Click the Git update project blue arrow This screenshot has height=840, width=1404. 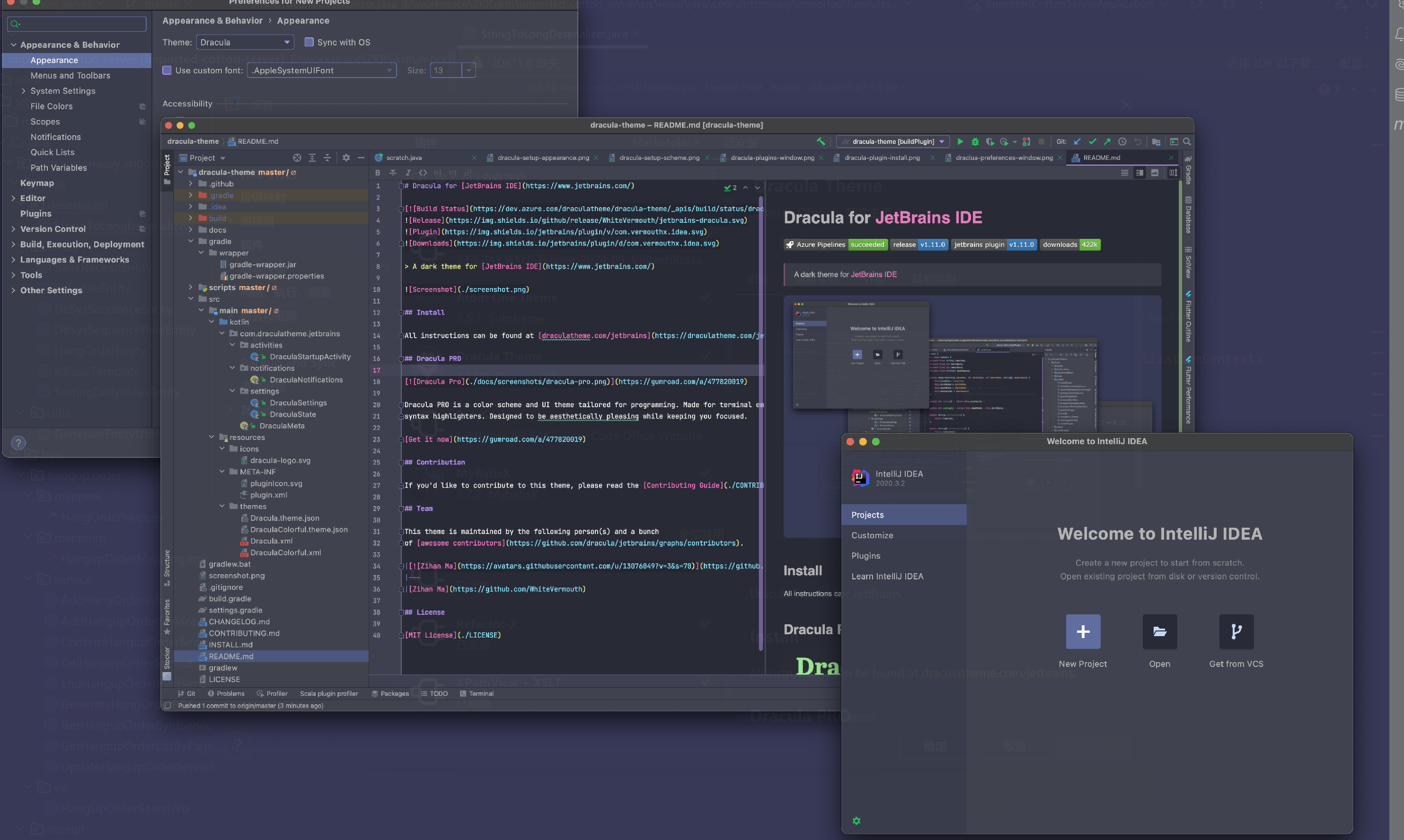tap(1077, 141)
